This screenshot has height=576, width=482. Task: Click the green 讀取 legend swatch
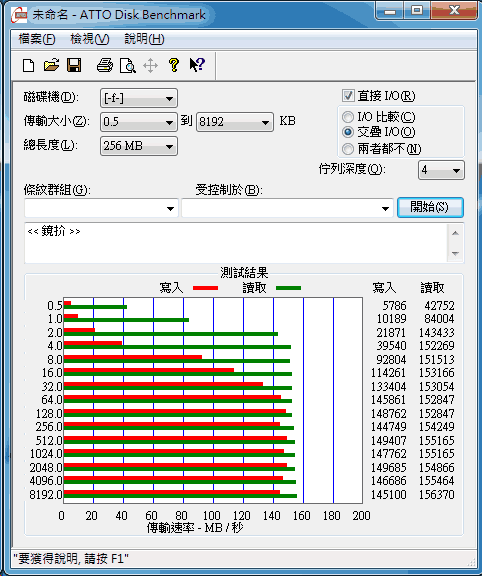[x=288, y=288]
